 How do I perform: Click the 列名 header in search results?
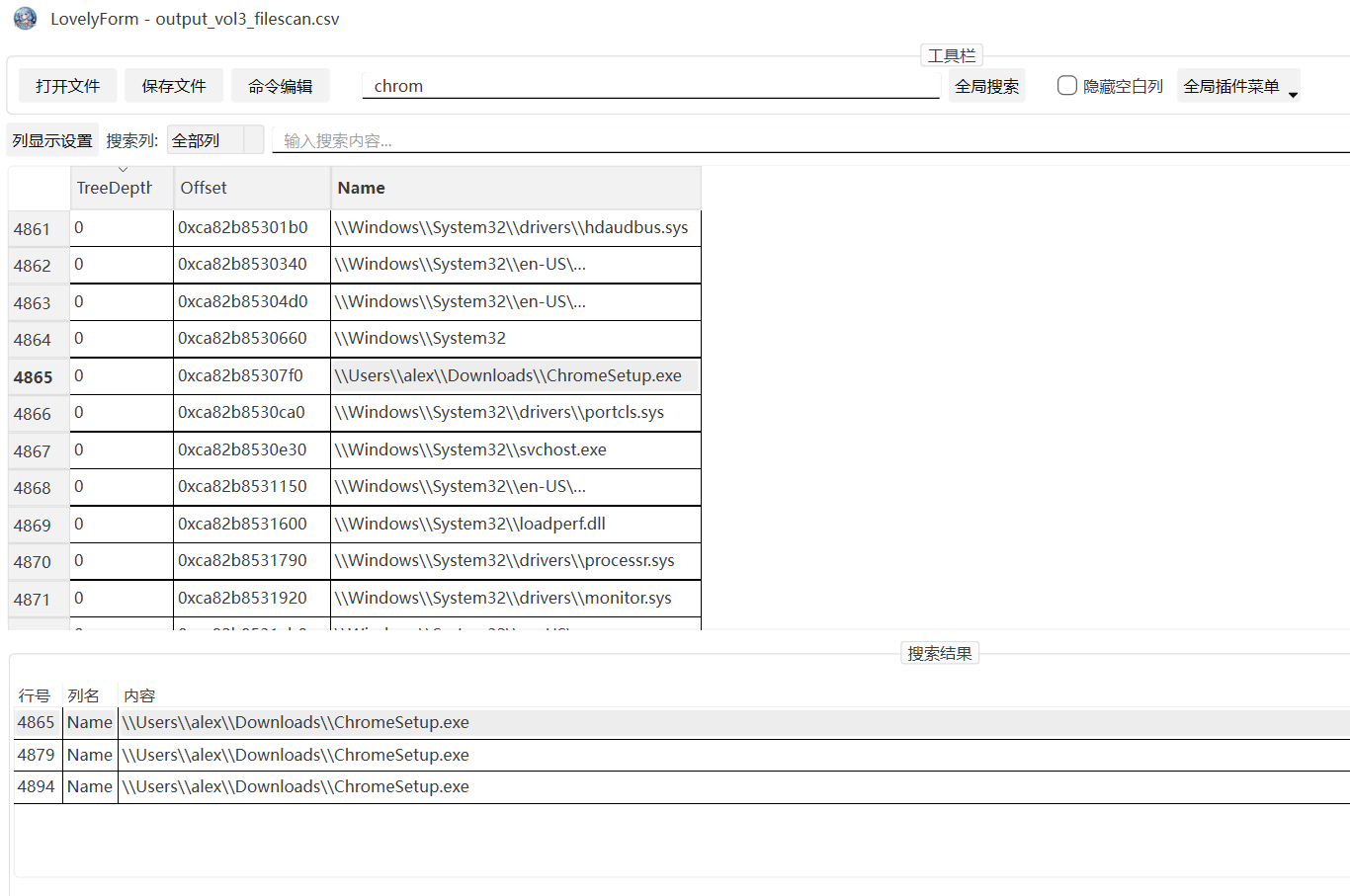point(84,695)
